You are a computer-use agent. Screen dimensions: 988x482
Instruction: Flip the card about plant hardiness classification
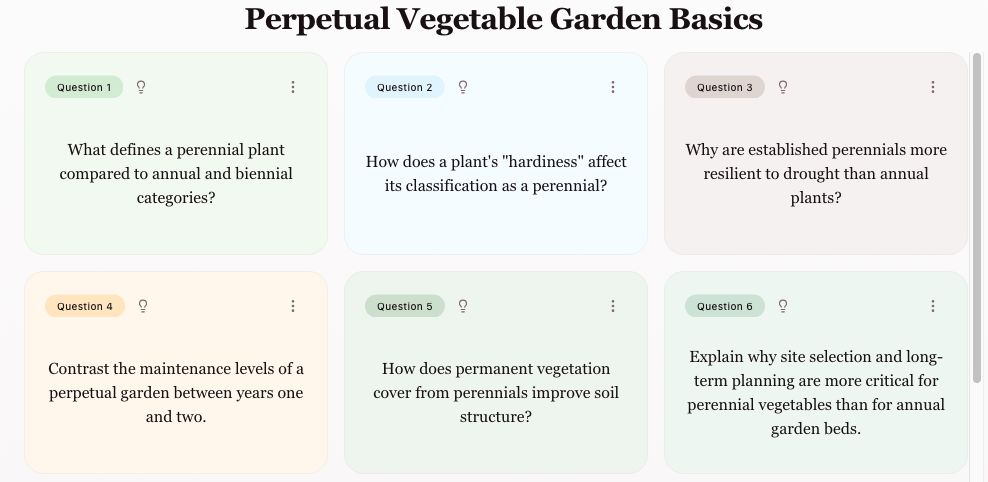[496, 174]
